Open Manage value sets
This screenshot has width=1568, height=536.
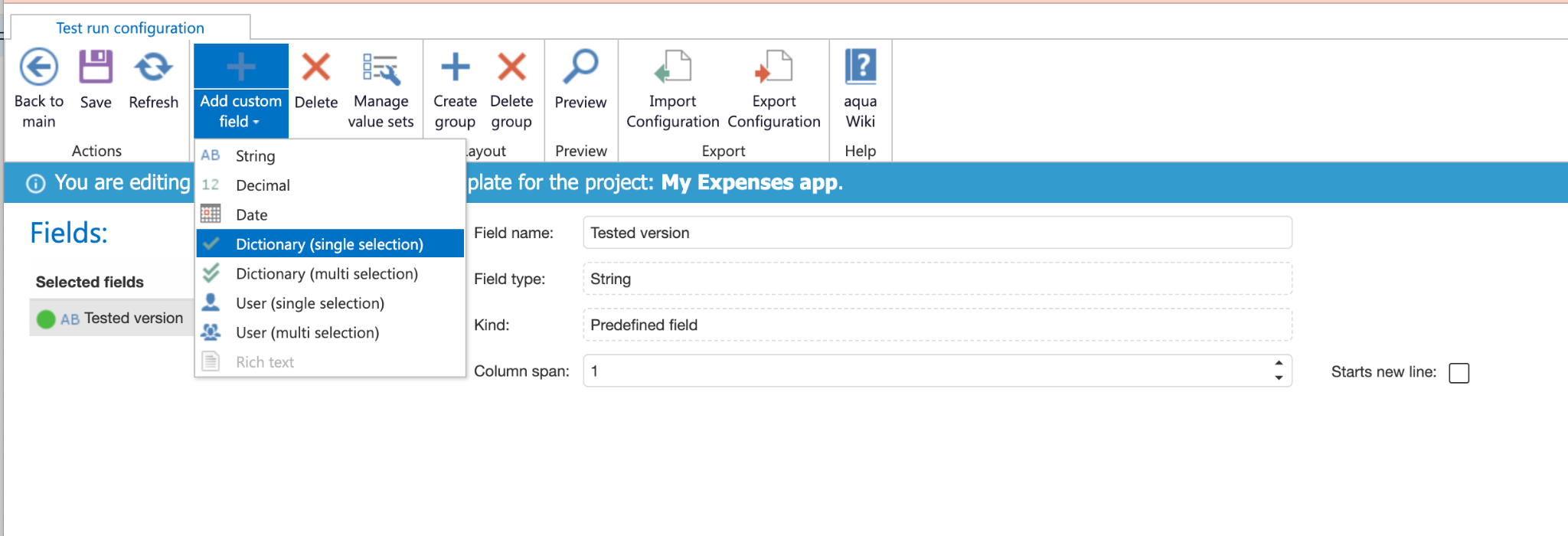click(x=381, y=68)
